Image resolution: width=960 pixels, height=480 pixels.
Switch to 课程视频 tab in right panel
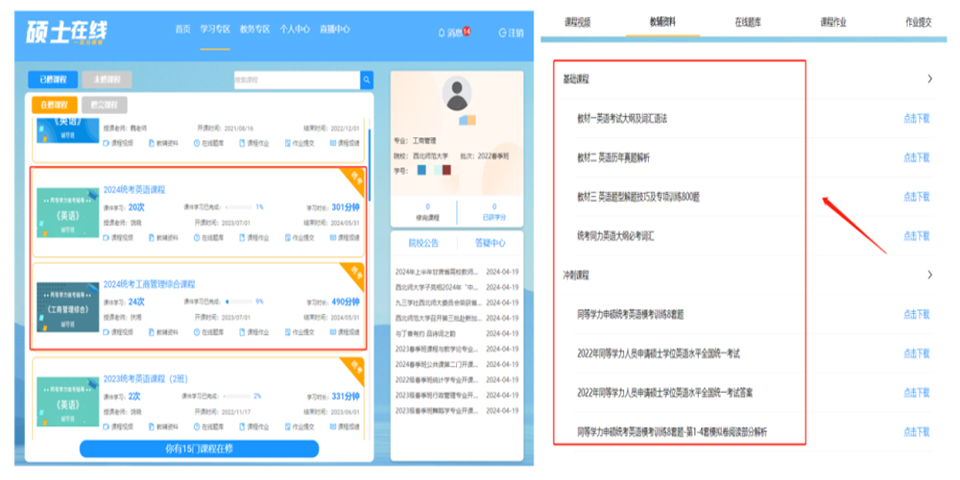577,23
